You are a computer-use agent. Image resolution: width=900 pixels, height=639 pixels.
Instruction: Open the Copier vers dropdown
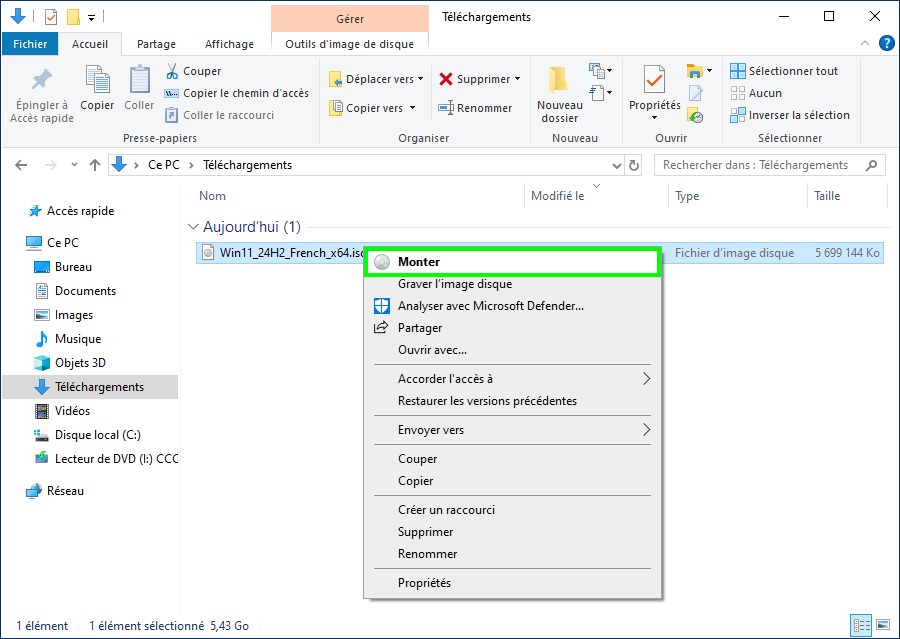click(x=372, y=108)
